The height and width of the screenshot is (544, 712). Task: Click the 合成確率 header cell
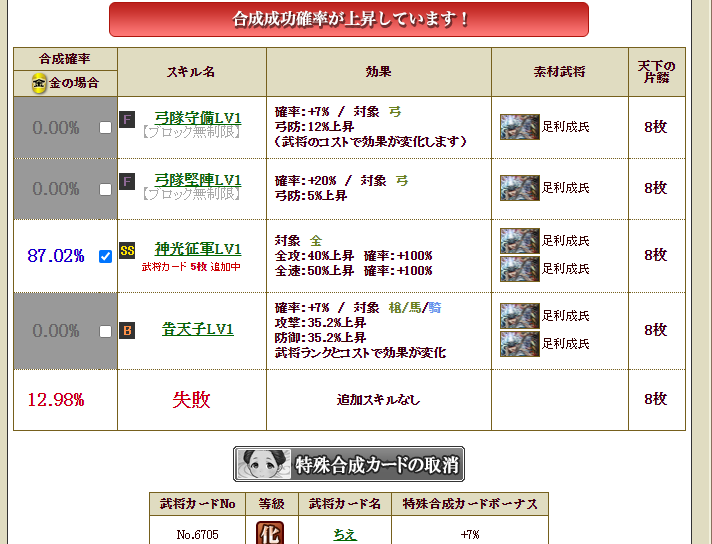(x=65, y=59)
